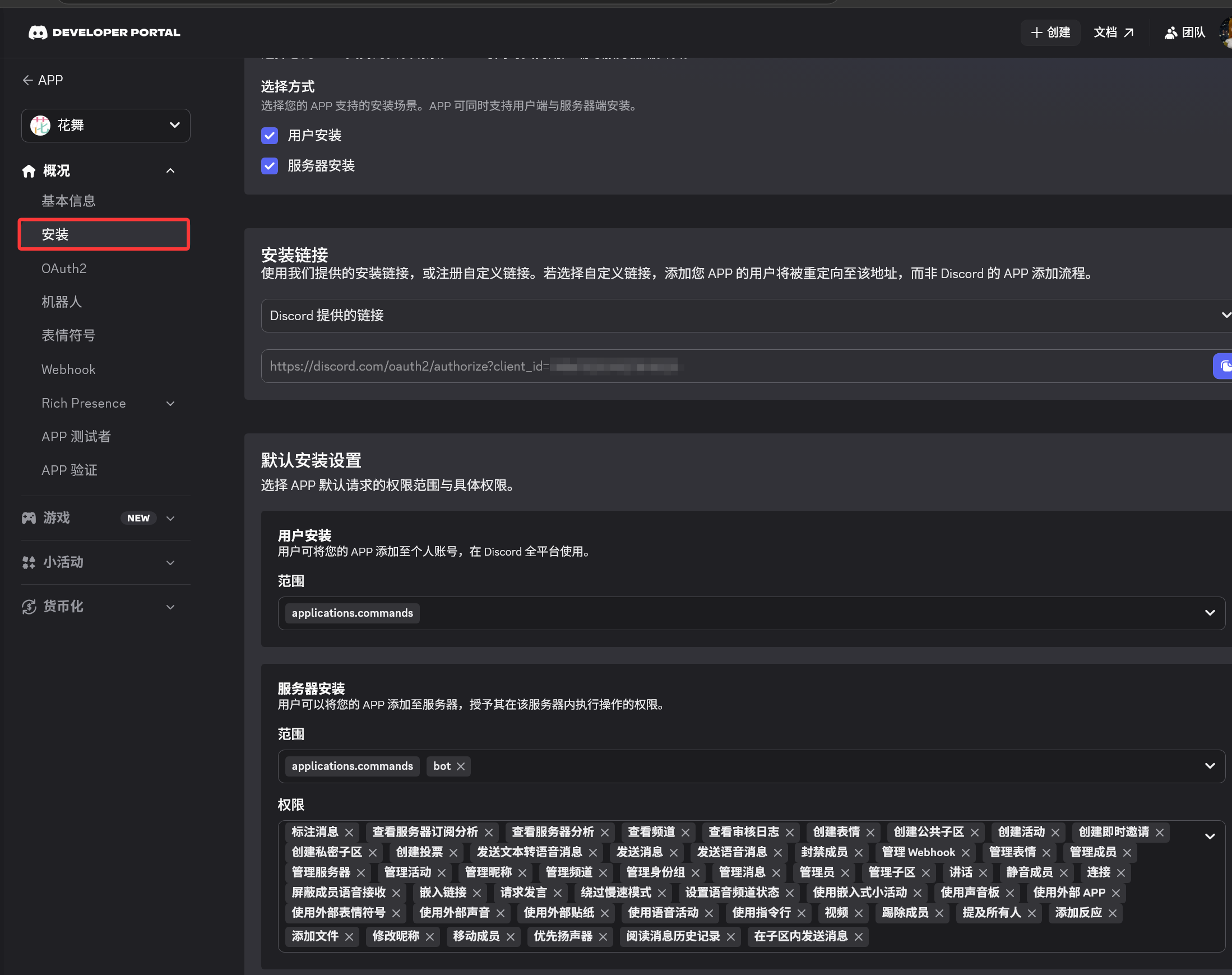Remove the 讲话 permission tag
The width and height of the screenshot is (1232, 975).
[983, 872]
